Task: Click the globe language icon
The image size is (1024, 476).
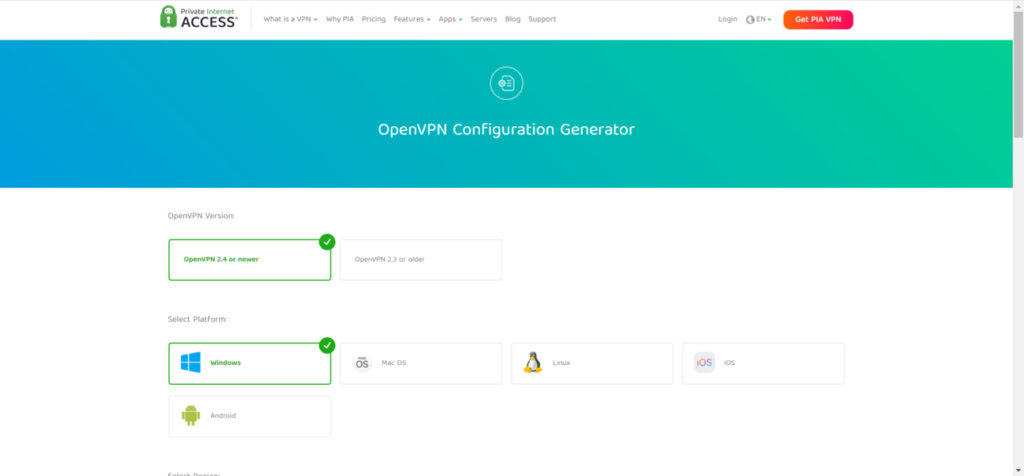Action: pyautogui.click(x=750, y=19)
